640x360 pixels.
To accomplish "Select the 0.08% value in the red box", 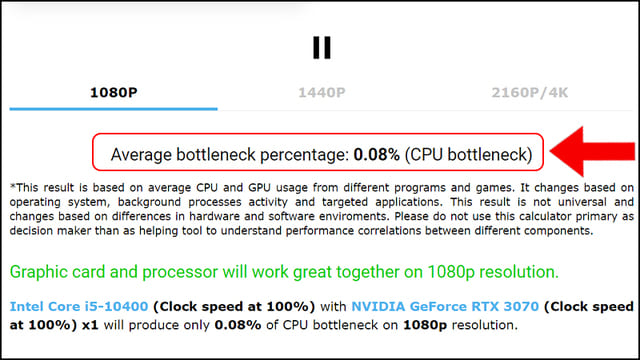I will click(376, 155).
